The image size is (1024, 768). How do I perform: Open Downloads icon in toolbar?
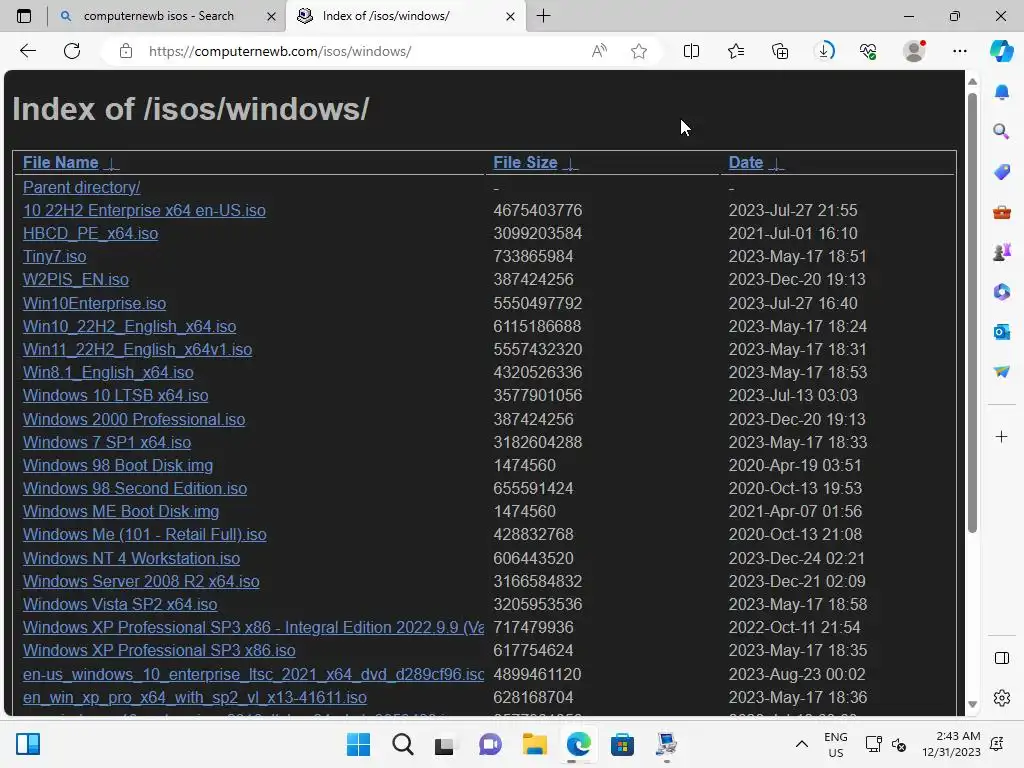(825, 51)
